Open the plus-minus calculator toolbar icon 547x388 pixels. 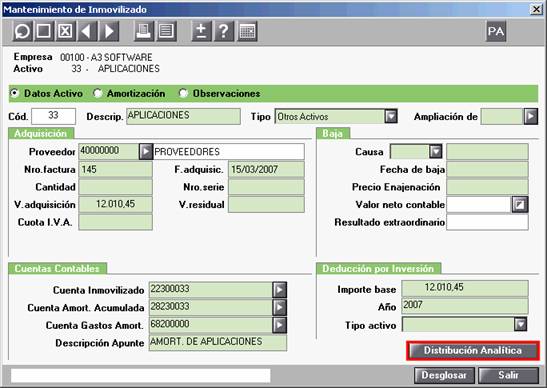[201, 31]
